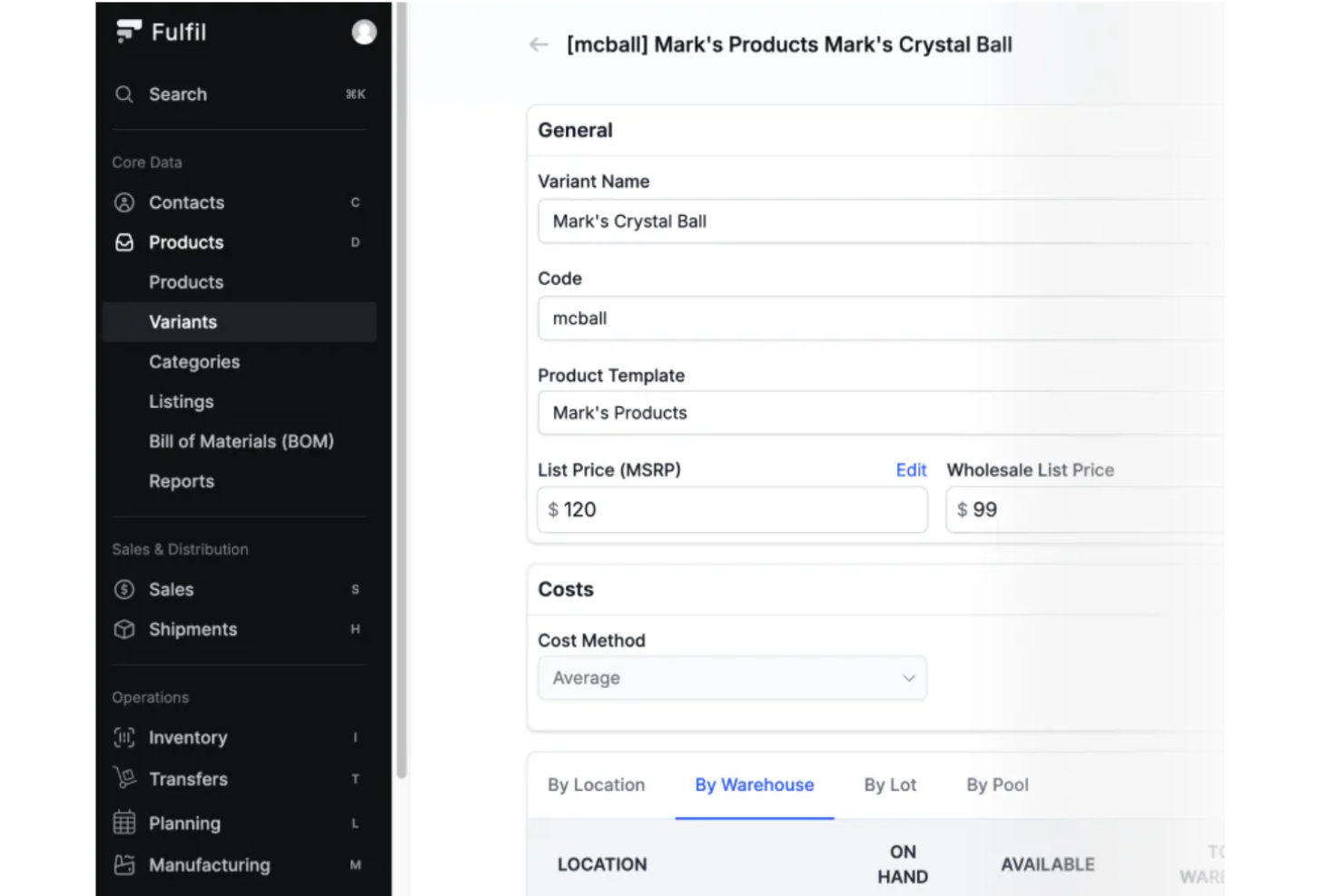Viewport: 1344px width, 896px height.
Task: Open Search from the sidebar
Action: pos(124,94)
